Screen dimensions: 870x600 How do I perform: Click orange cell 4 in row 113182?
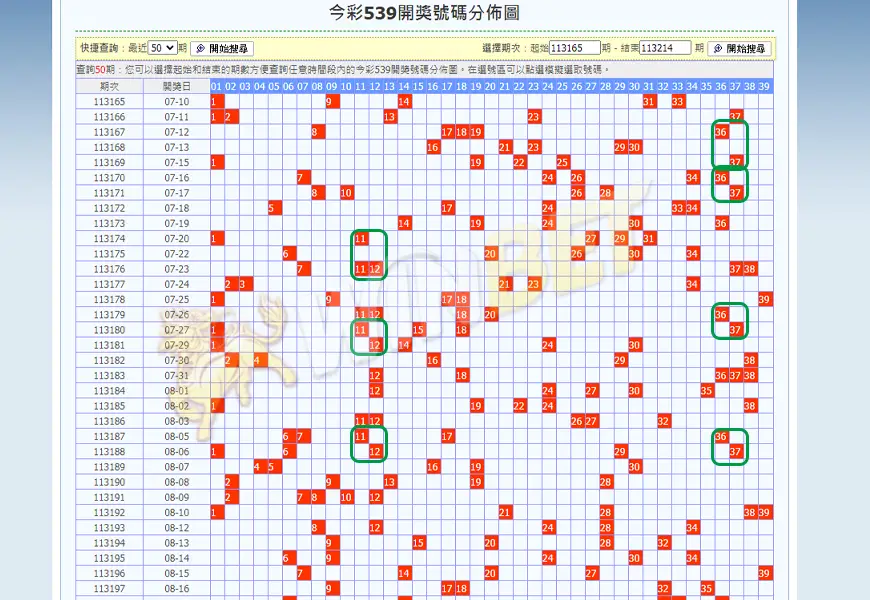(260, 360)
